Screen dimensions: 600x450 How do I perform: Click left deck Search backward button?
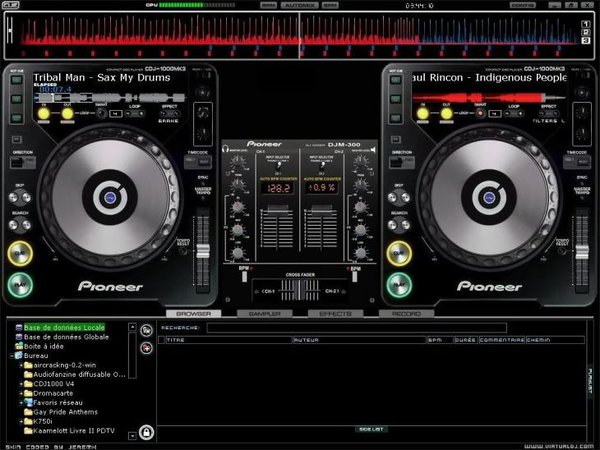(13, 225)
